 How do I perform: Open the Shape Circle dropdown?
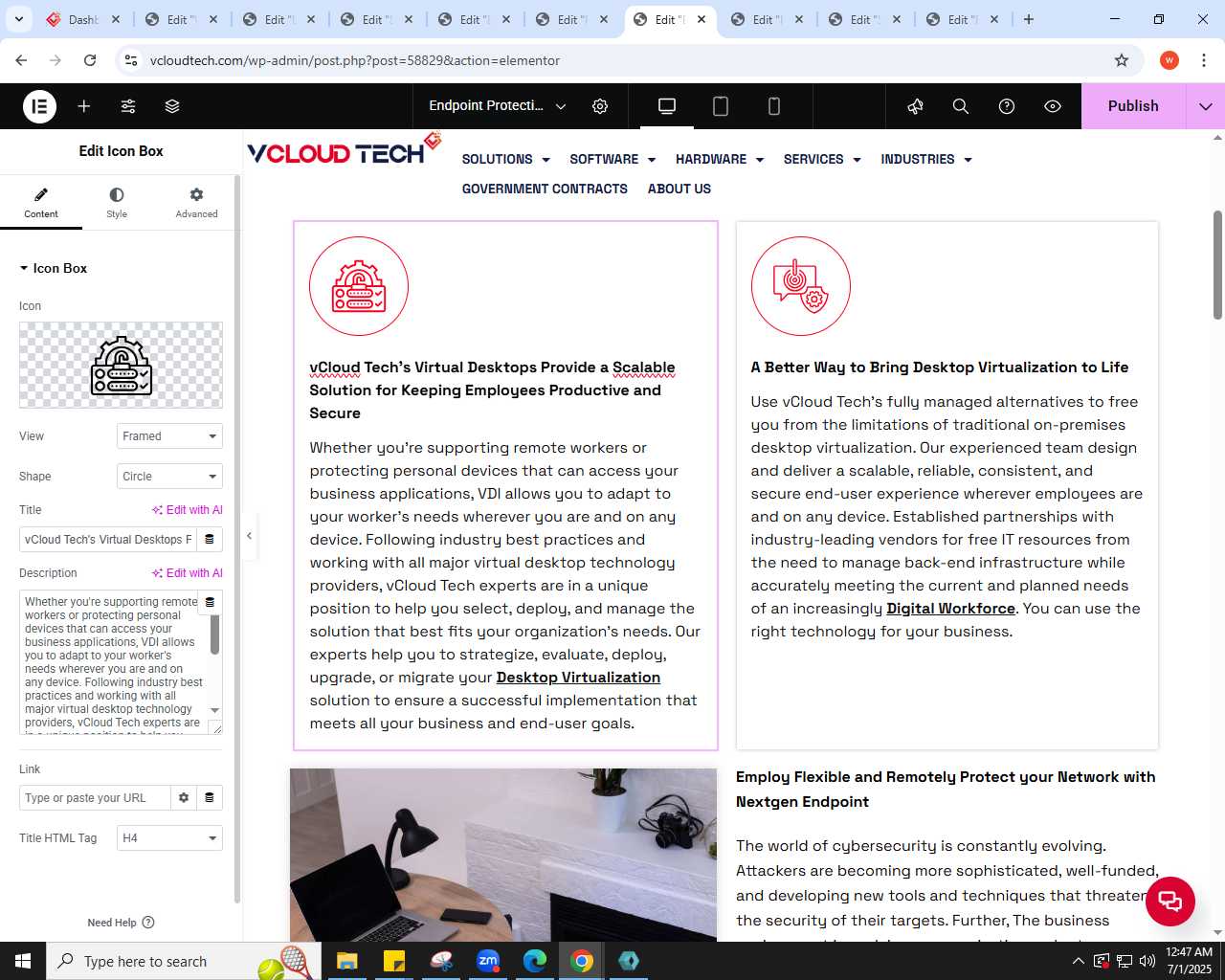point(169,477)
